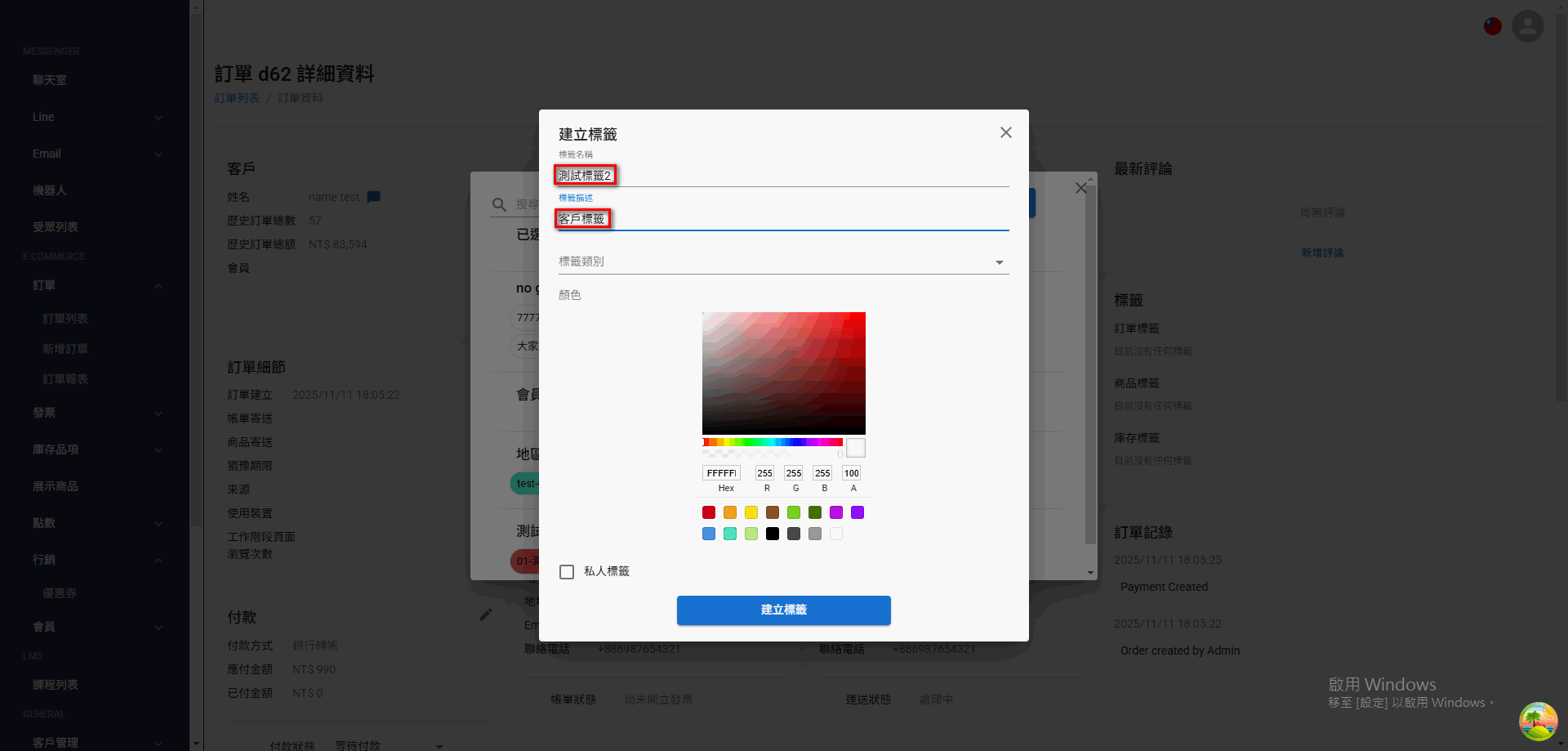The height and width of the screenshot is (751, 1568).
Task: Click the 新增評論 link
Action: pos(1322,253)
